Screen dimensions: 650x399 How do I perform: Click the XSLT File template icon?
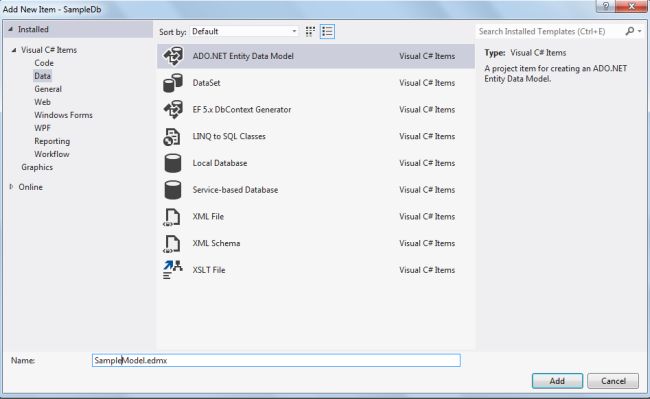[172, 270]
